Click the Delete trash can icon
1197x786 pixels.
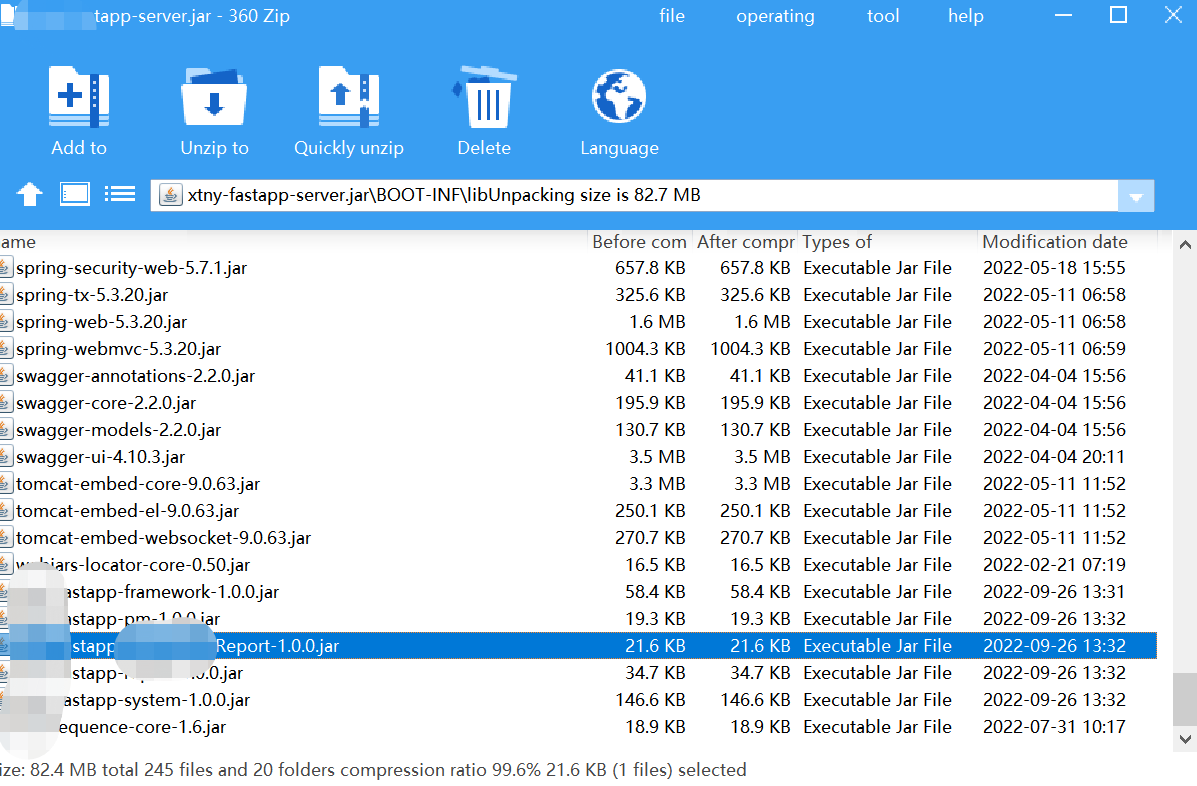point(484,97)
